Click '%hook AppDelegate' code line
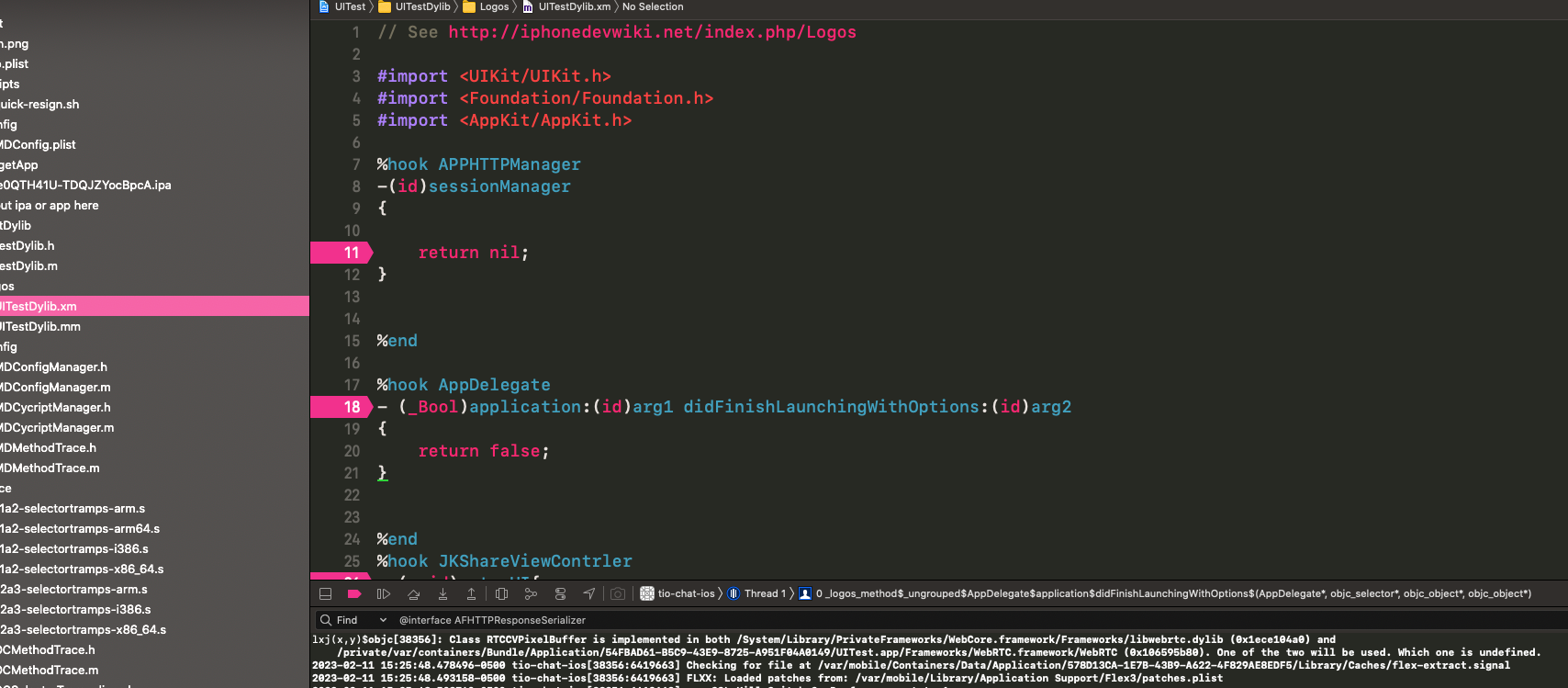1568x688 pixels. (x=464, y=385)
